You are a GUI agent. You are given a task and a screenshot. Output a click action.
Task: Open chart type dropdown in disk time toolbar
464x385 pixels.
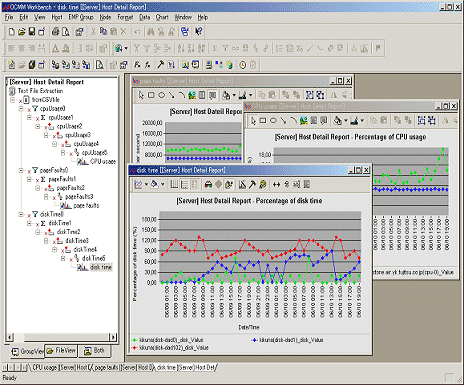click(146, 184)
